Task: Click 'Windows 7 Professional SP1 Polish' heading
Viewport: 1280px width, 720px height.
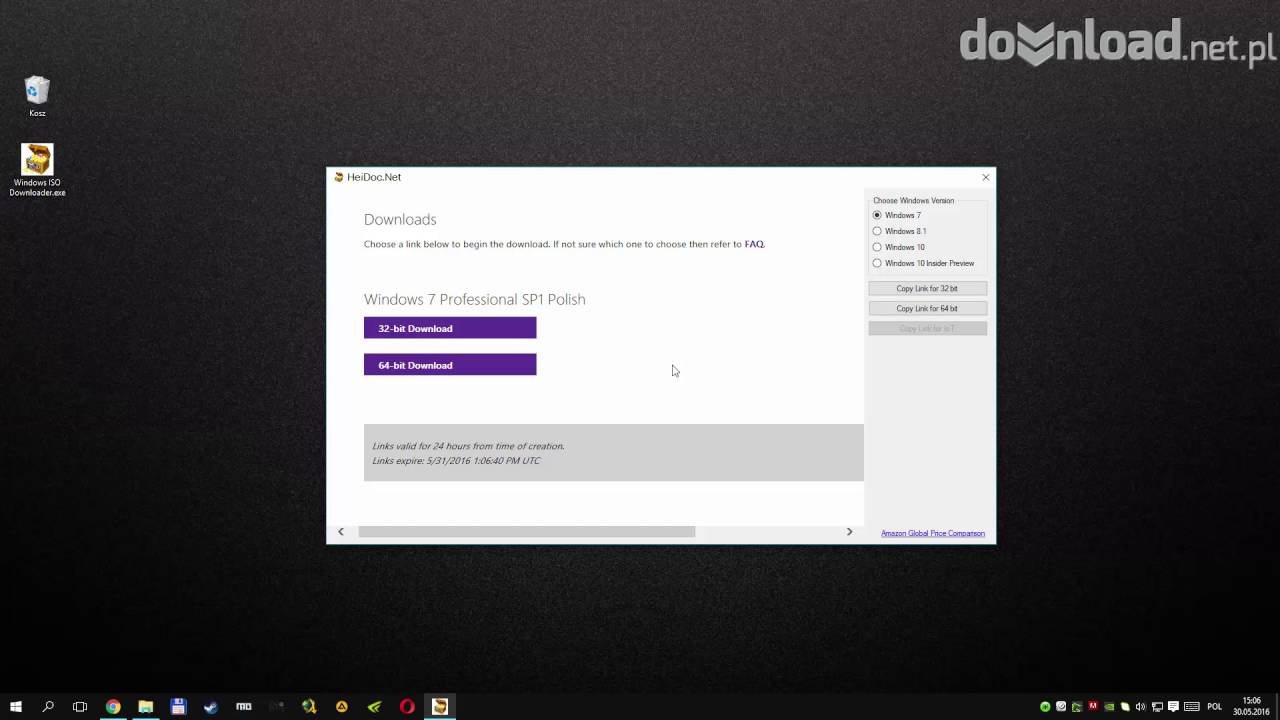Action: coord(475,299)
